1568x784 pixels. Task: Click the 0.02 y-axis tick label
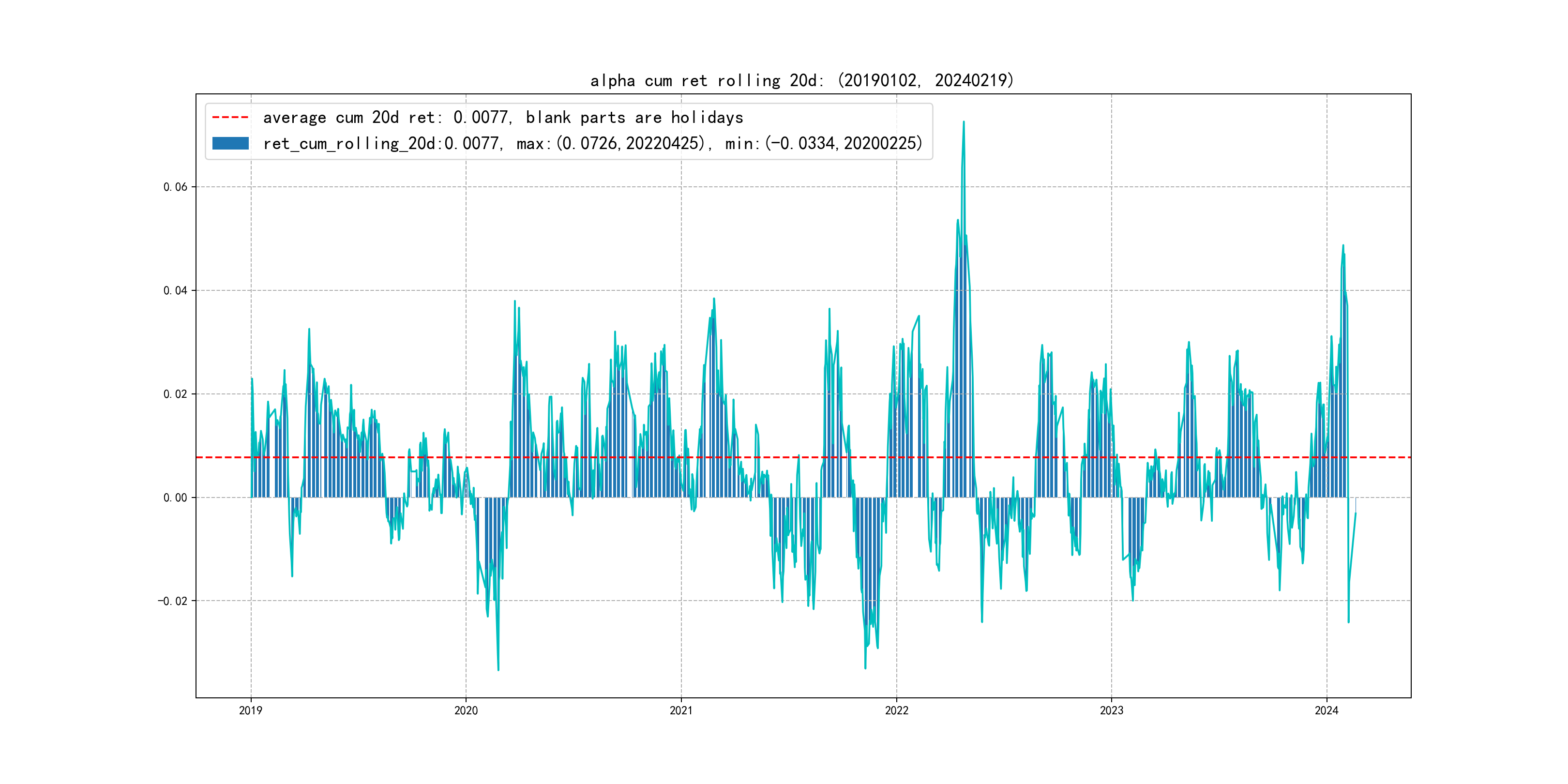[175, 394]
